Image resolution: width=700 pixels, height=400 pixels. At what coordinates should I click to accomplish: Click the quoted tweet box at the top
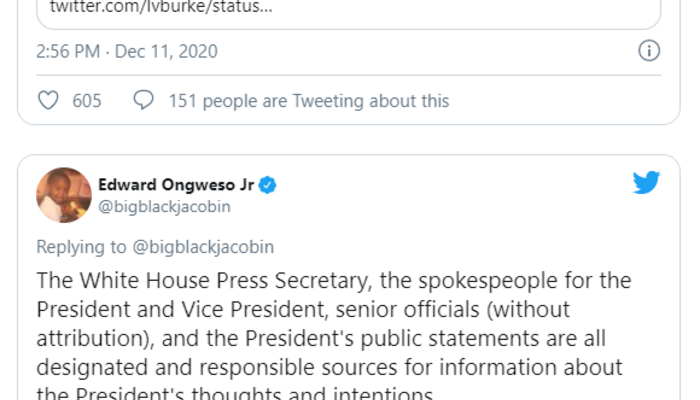click(340, 12)
